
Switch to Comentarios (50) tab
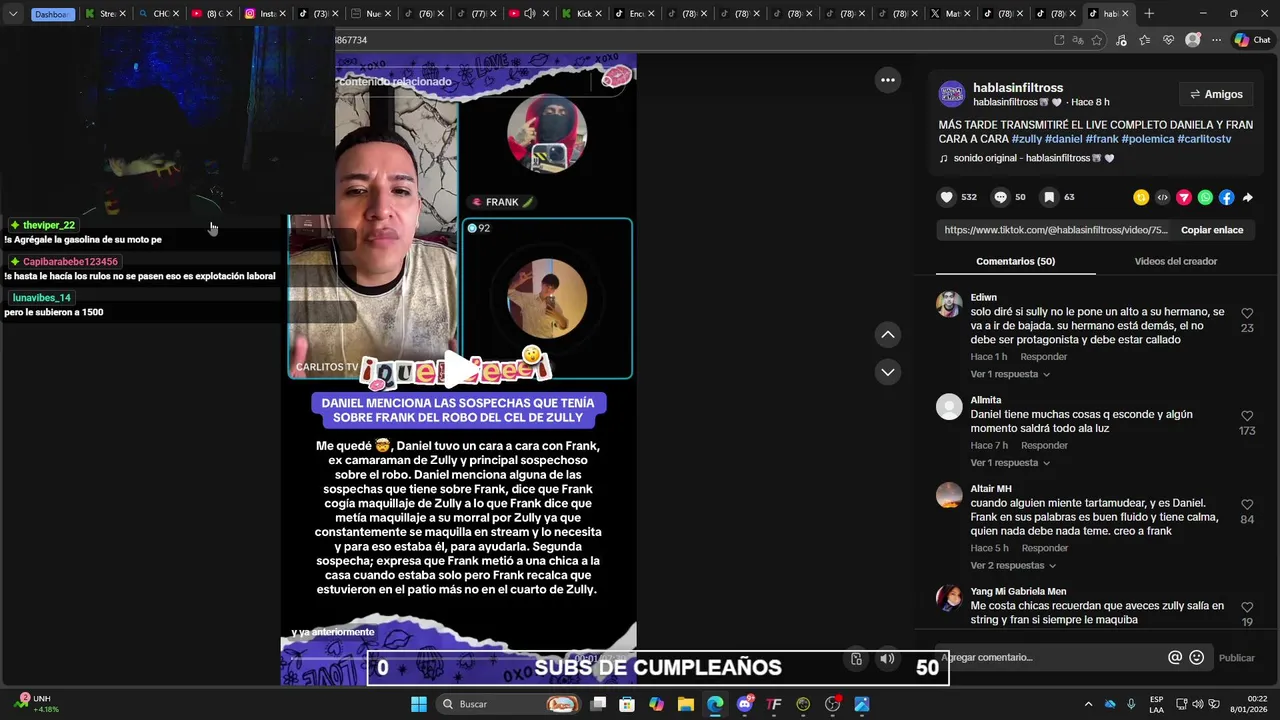[1015, 261]
